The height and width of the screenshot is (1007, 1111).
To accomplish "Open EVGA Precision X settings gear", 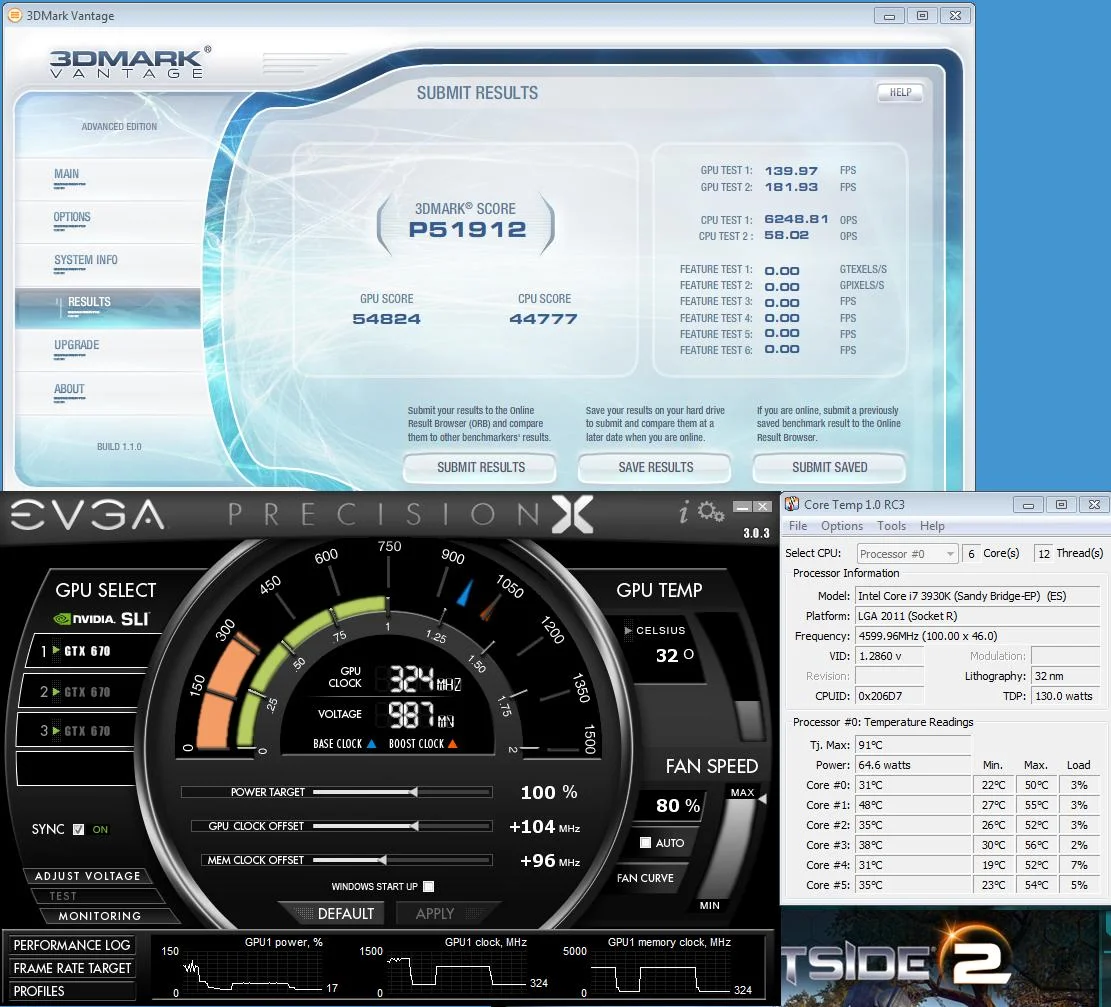I will coord(711,511).
